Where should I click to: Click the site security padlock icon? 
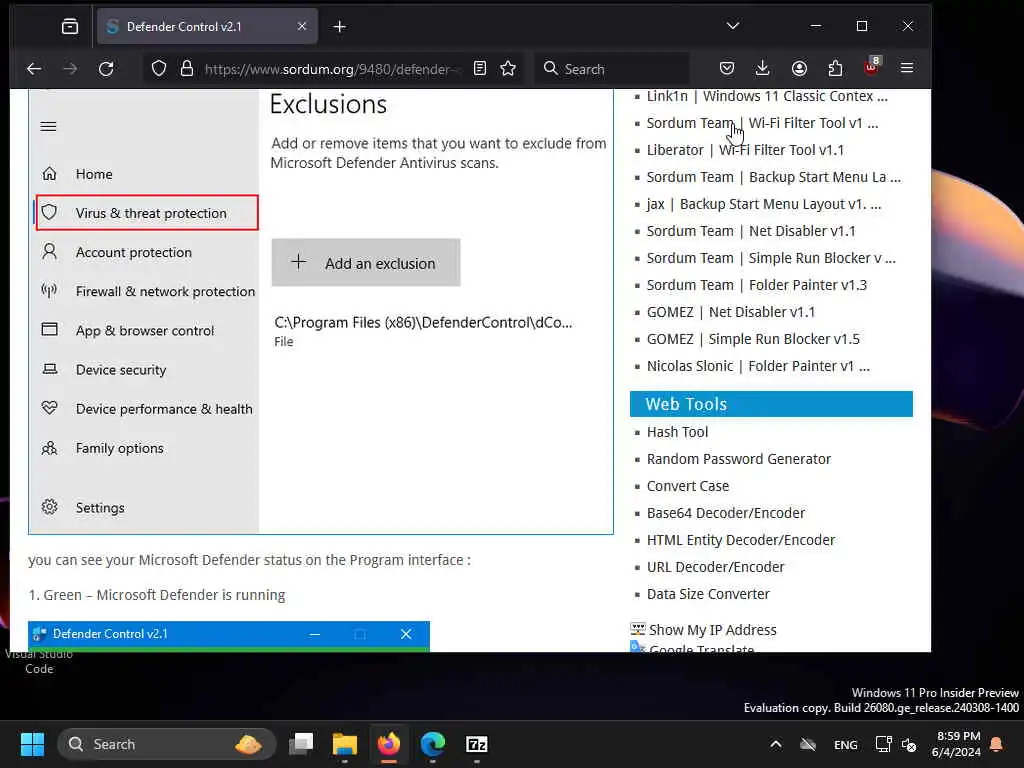pyautogui.click(x=187, y=69)
